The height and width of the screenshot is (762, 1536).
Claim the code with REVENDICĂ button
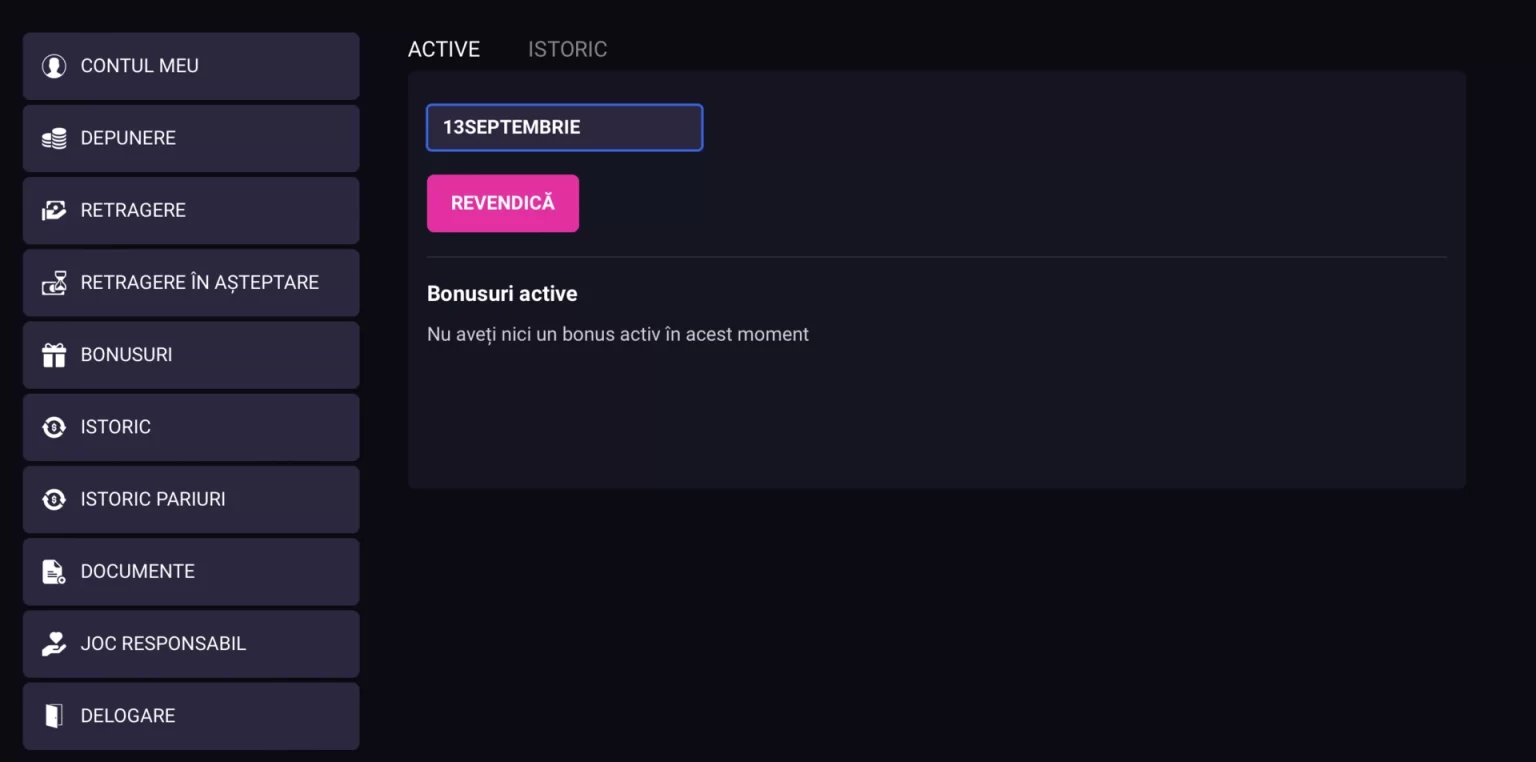tap(503, 203)
